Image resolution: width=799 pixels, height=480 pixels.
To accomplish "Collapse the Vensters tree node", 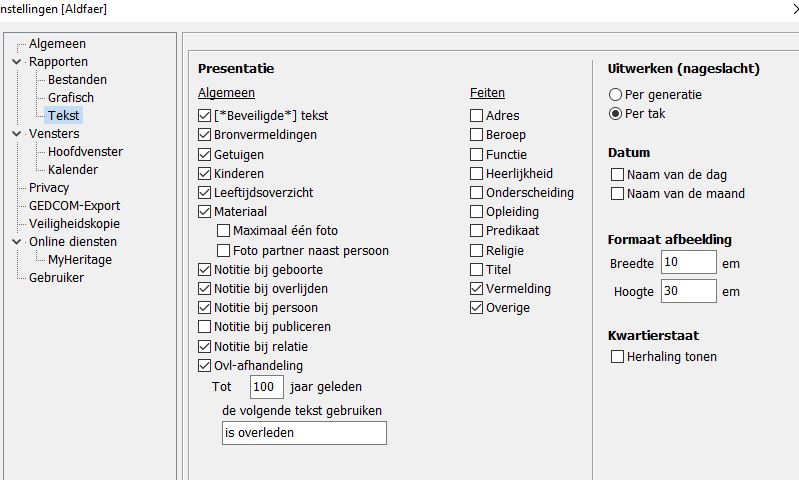I will [x=17, y=134].
